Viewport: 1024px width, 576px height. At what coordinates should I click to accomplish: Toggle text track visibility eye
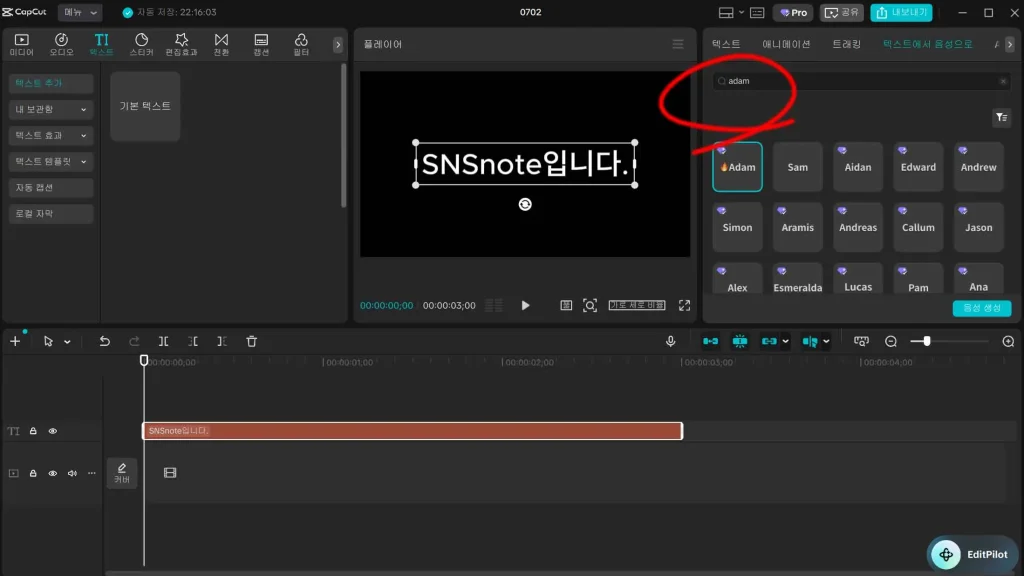point(53,431)
